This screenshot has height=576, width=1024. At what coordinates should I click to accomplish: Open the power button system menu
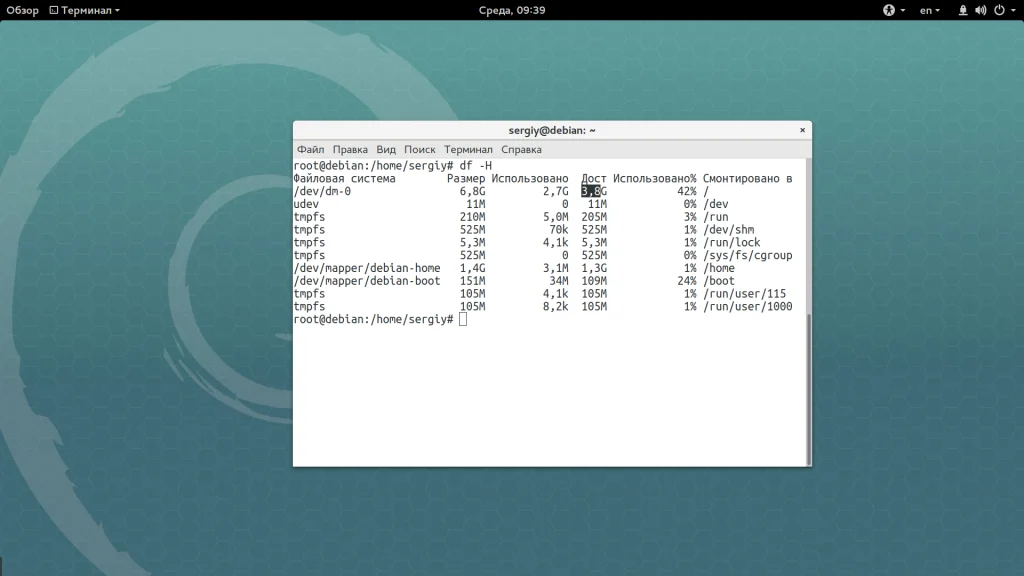998,10
